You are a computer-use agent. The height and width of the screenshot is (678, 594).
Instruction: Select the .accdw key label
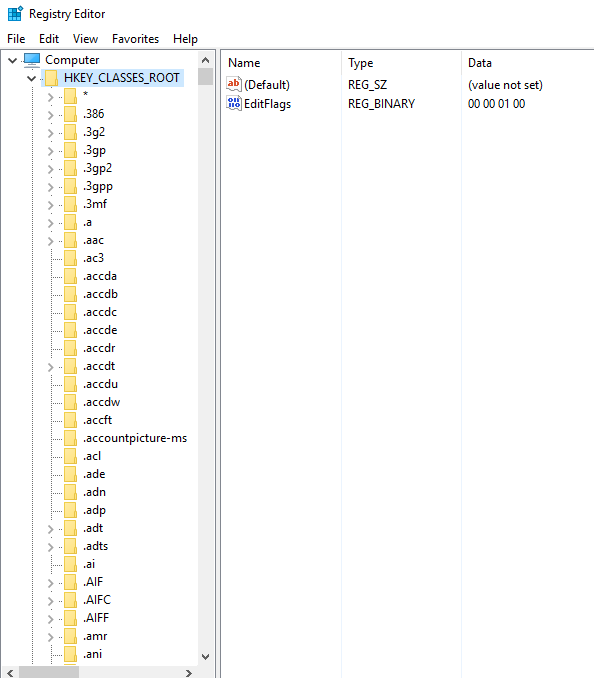[x=102, y=403]
